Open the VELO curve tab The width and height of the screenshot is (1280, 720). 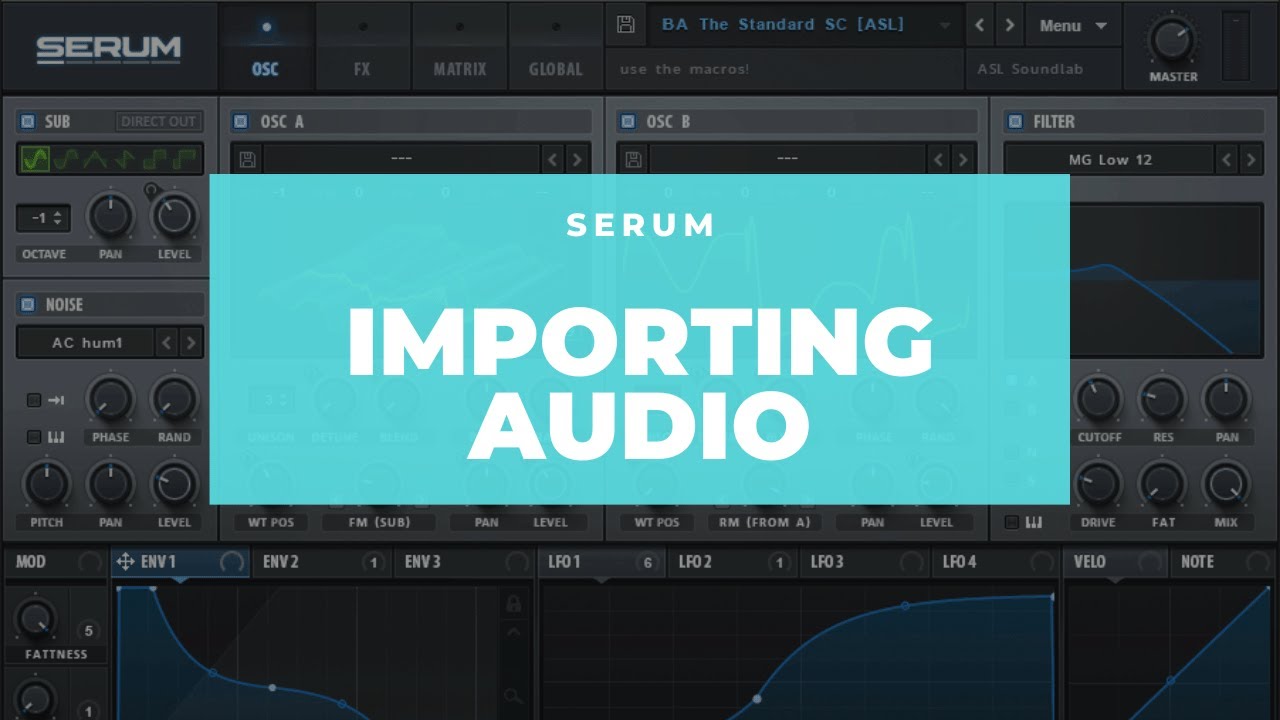click(x=1114, y=562)
